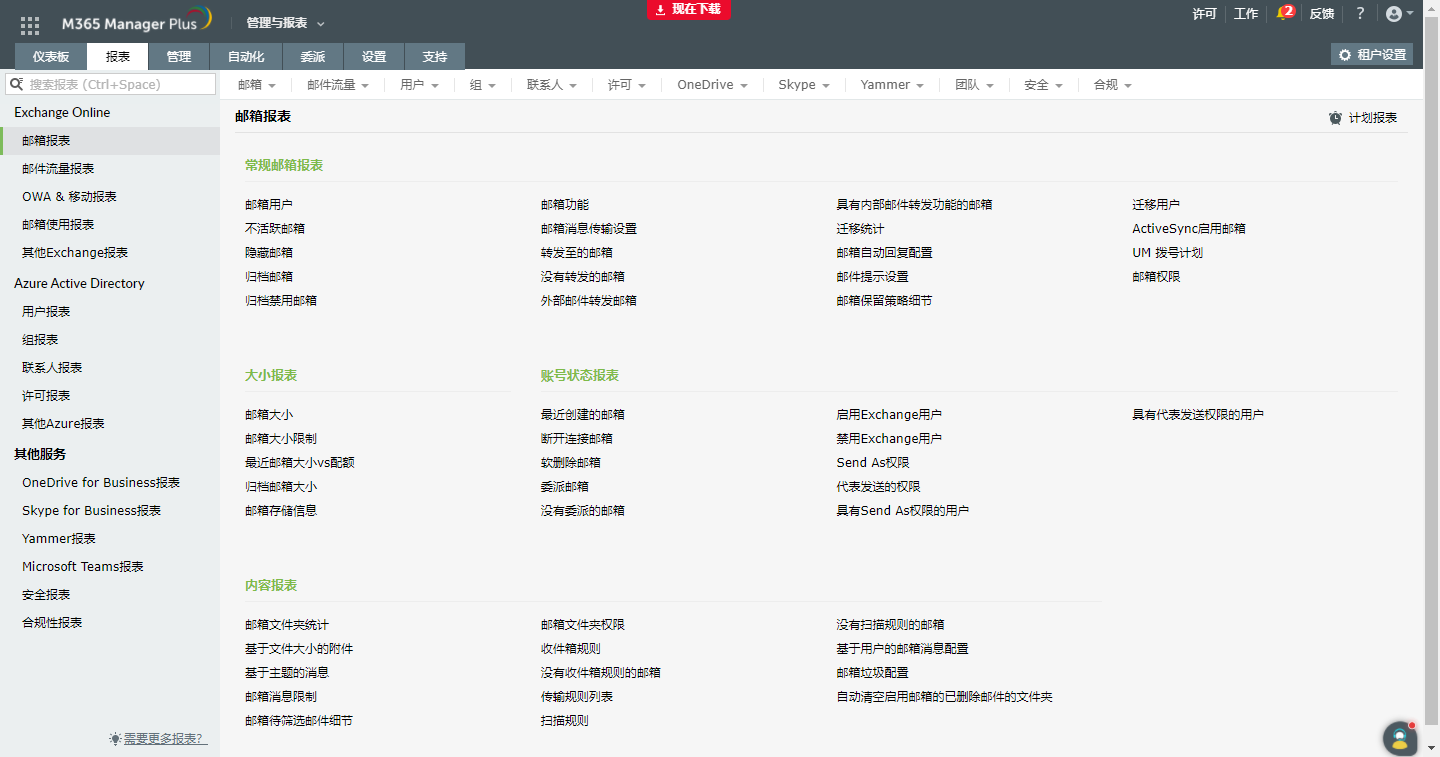The height and width of the screenshot is (757, 1440).
Task: Open the user account avatar menu
Action: click(1398, 14)
